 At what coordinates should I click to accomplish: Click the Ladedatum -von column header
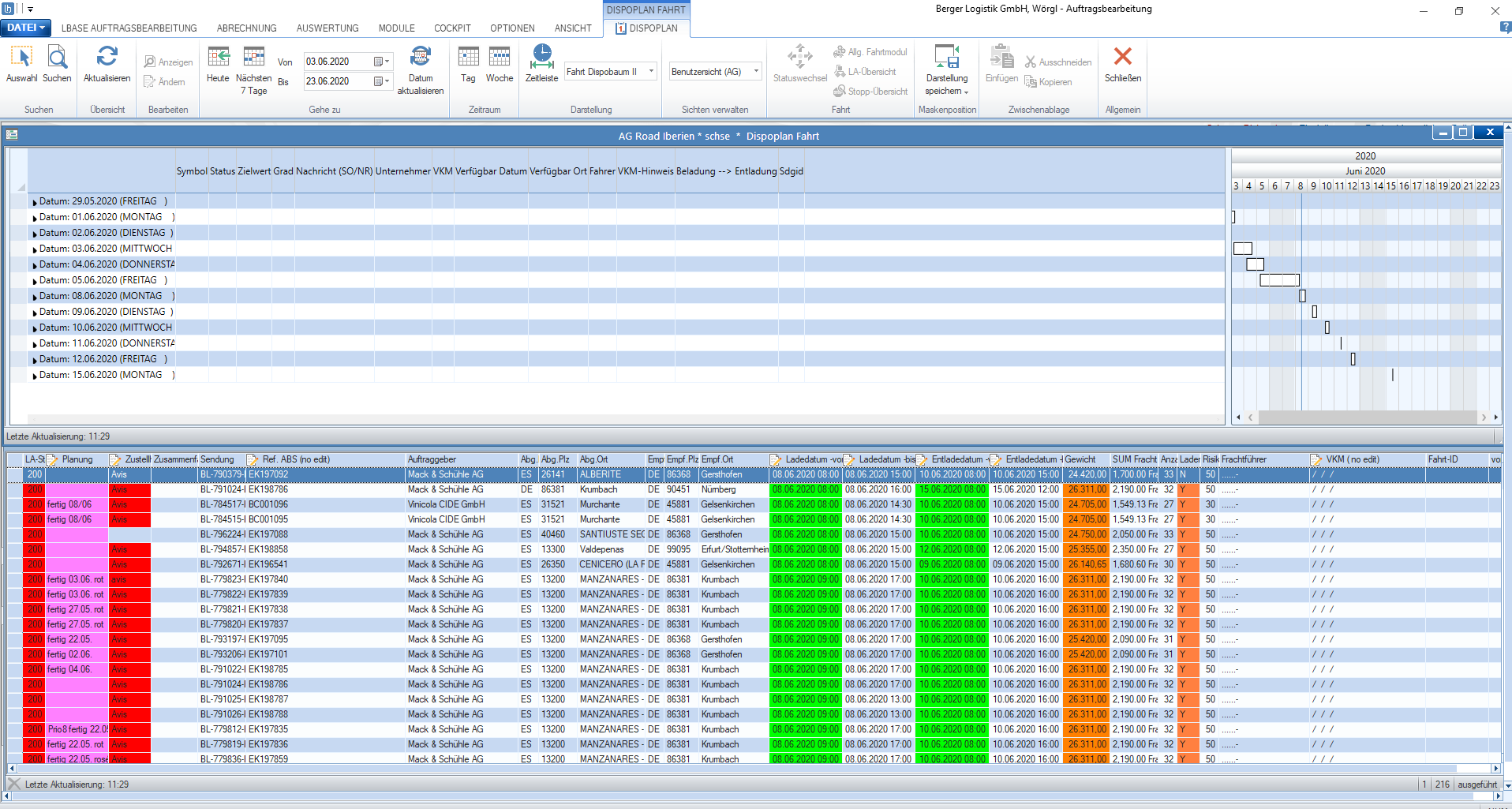tap(806, 459)
